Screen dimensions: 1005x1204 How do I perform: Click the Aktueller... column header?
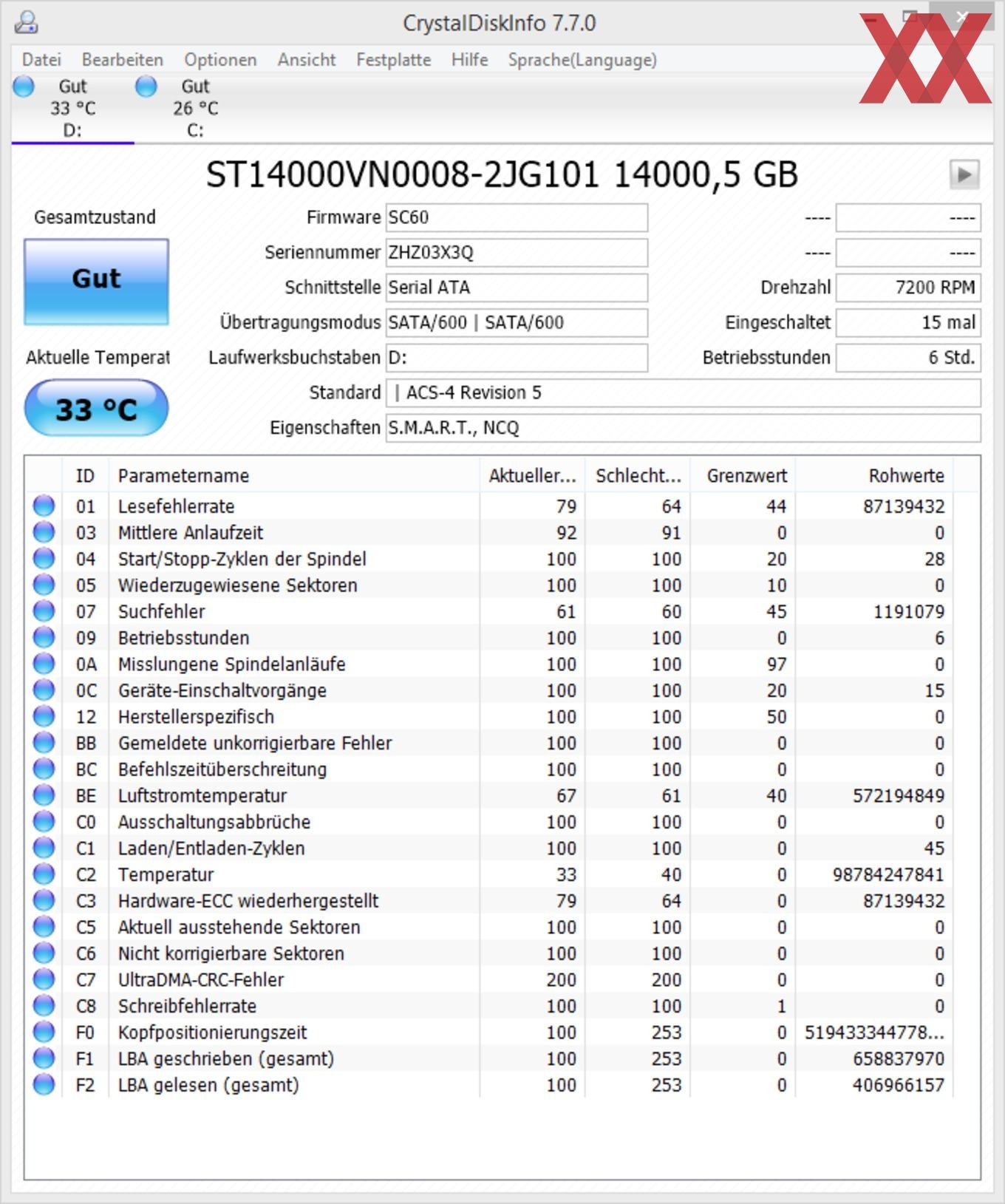(x=532, y=475)
